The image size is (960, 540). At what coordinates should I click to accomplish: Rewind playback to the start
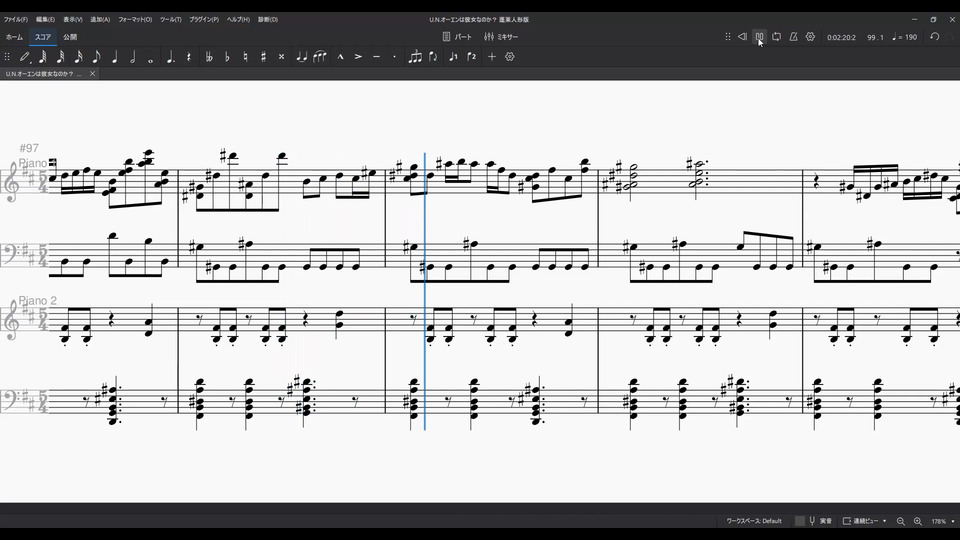[742, 37]
